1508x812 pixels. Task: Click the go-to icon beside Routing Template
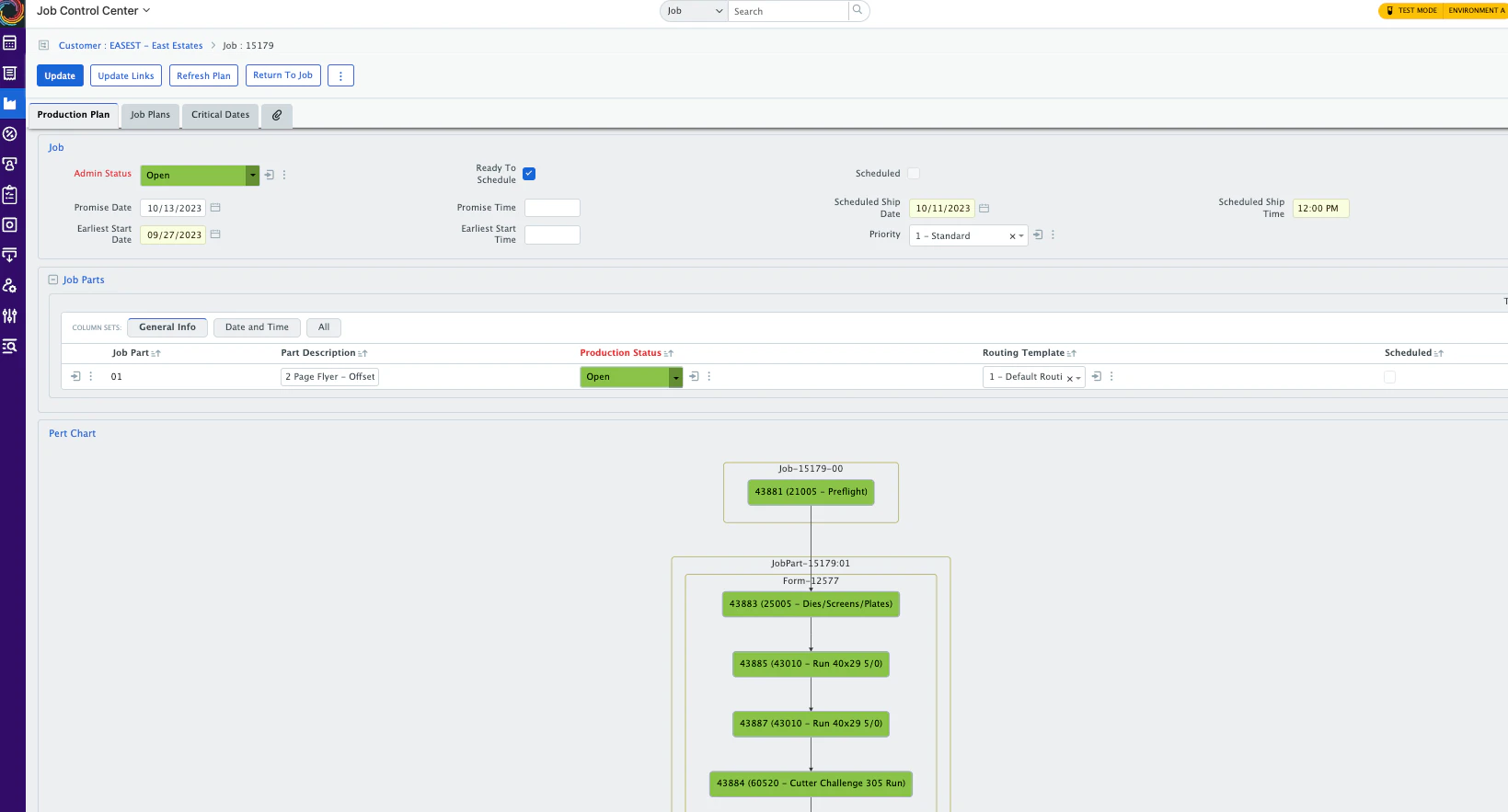pyautogui.click(x=1097, y=376)
